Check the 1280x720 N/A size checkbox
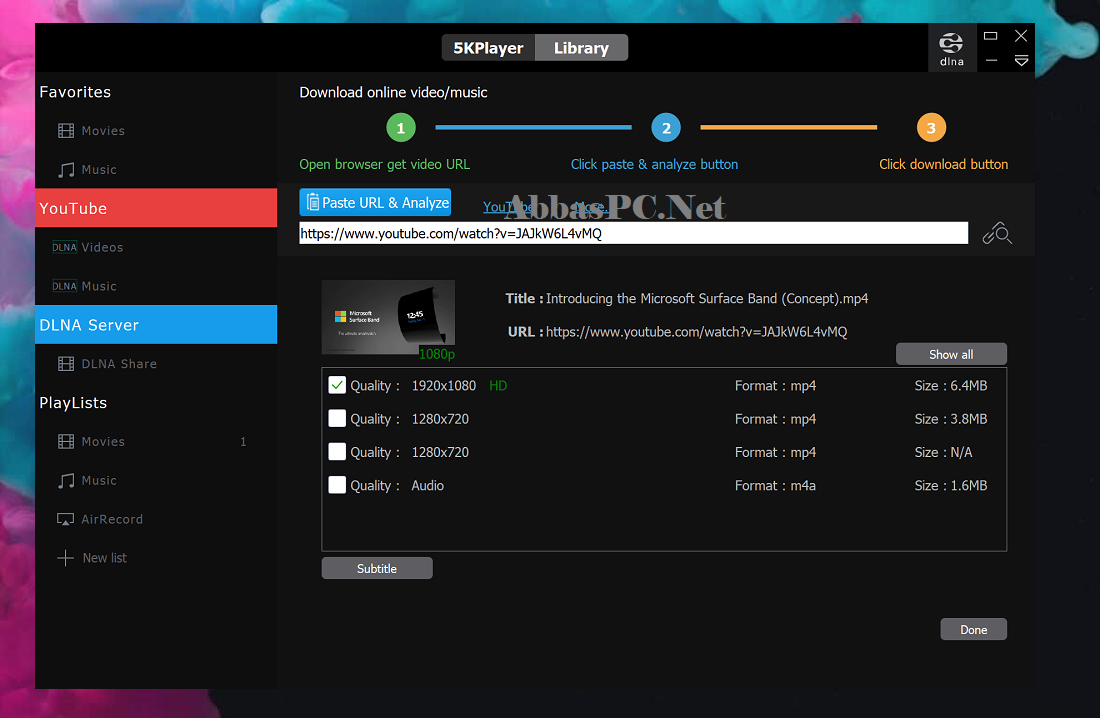 coord(337,451)
